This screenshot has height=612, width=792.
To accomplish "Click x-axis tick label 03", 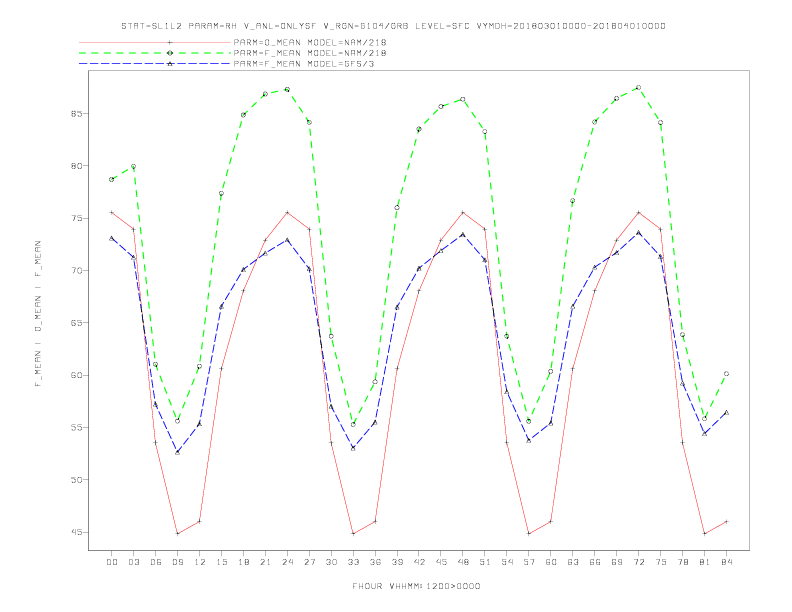I will [133, 562].
